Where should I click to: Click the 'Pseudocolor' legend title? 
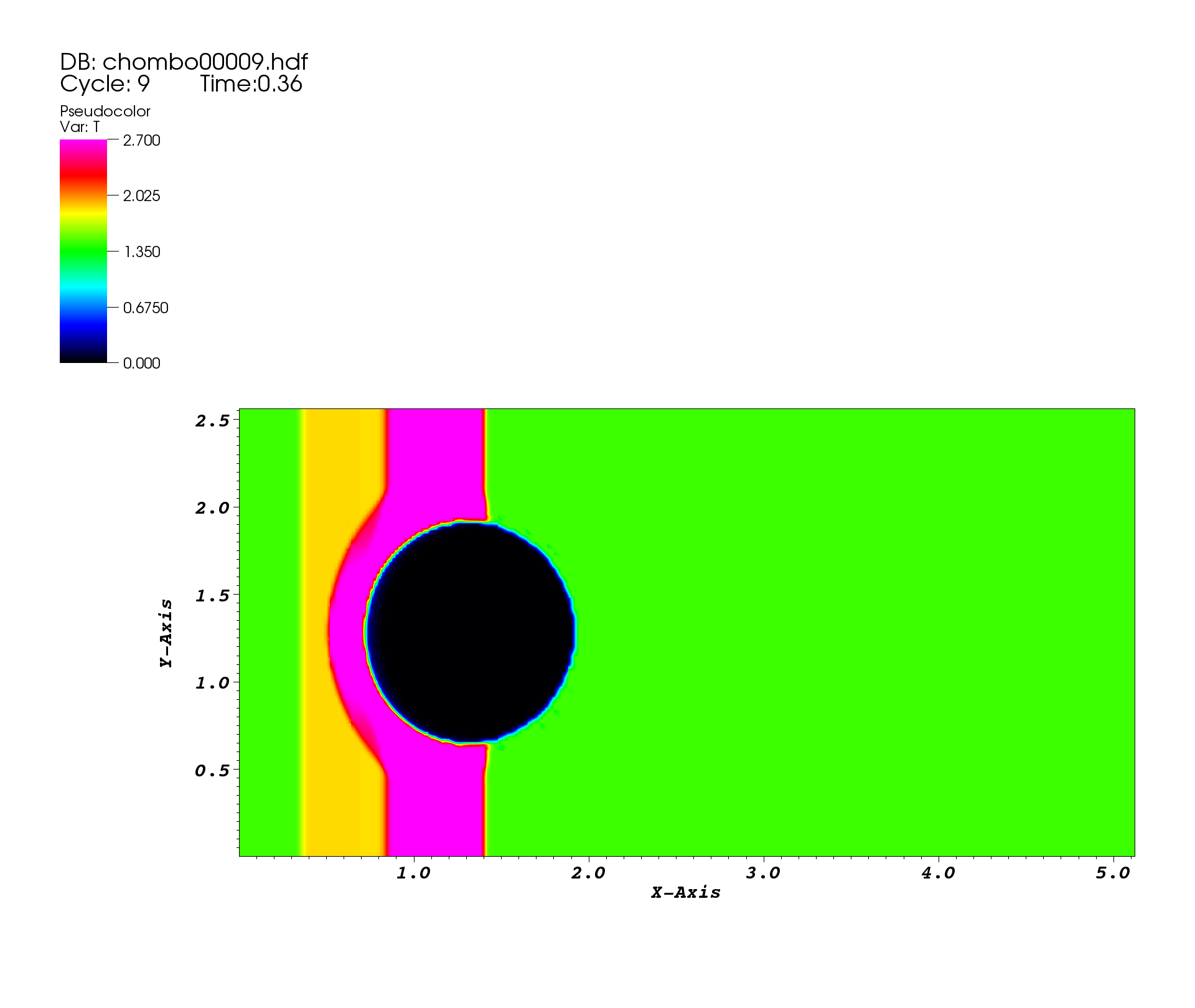point(105,112)
